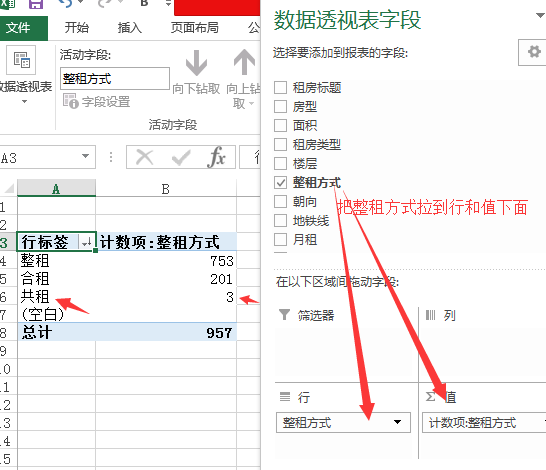The image size is (546, 470).
Task: Select column B header
Action: 166,188
